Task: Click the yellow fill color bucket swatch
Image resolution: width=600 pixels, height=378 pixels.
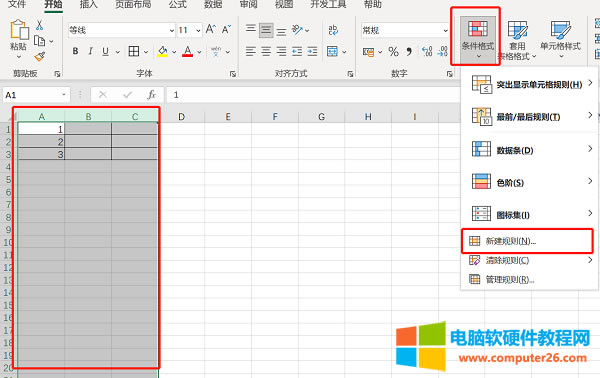Action: click(163, 51)
